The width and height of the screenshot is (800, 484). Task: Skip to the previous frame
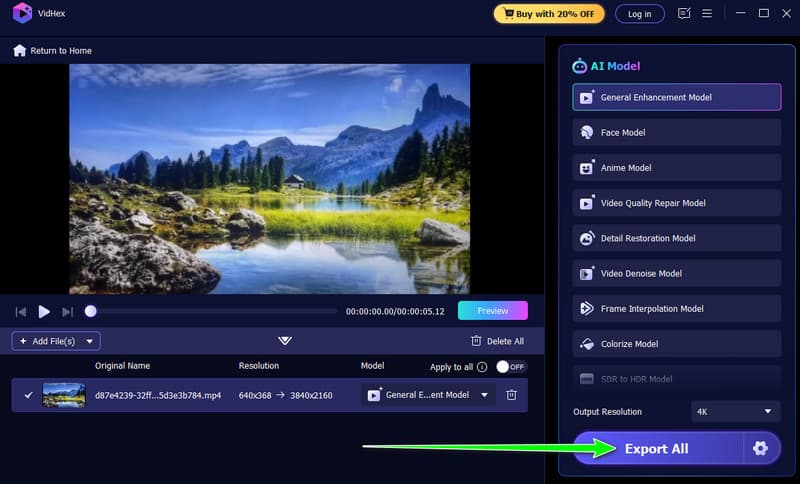coord(21,312)
